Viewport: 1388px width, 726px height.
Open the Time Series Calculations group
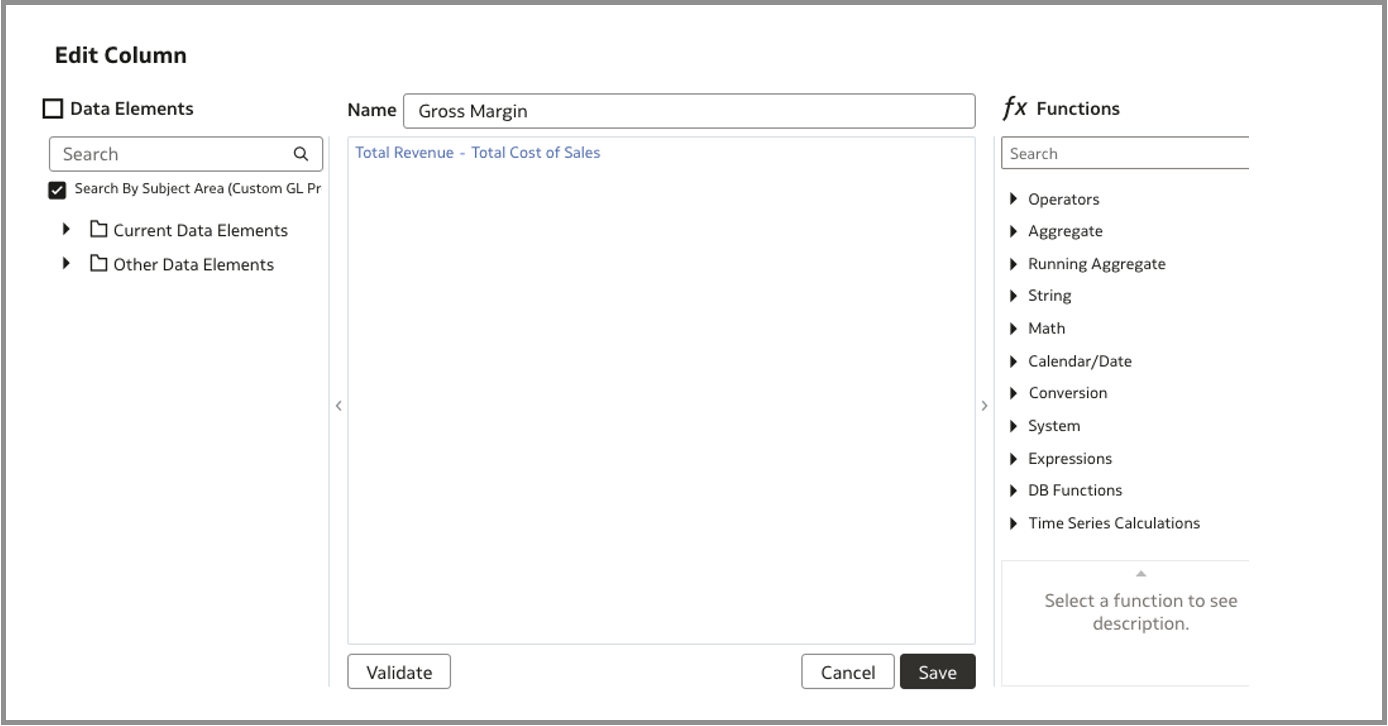pyautogui.click(x=1015, y=523)
